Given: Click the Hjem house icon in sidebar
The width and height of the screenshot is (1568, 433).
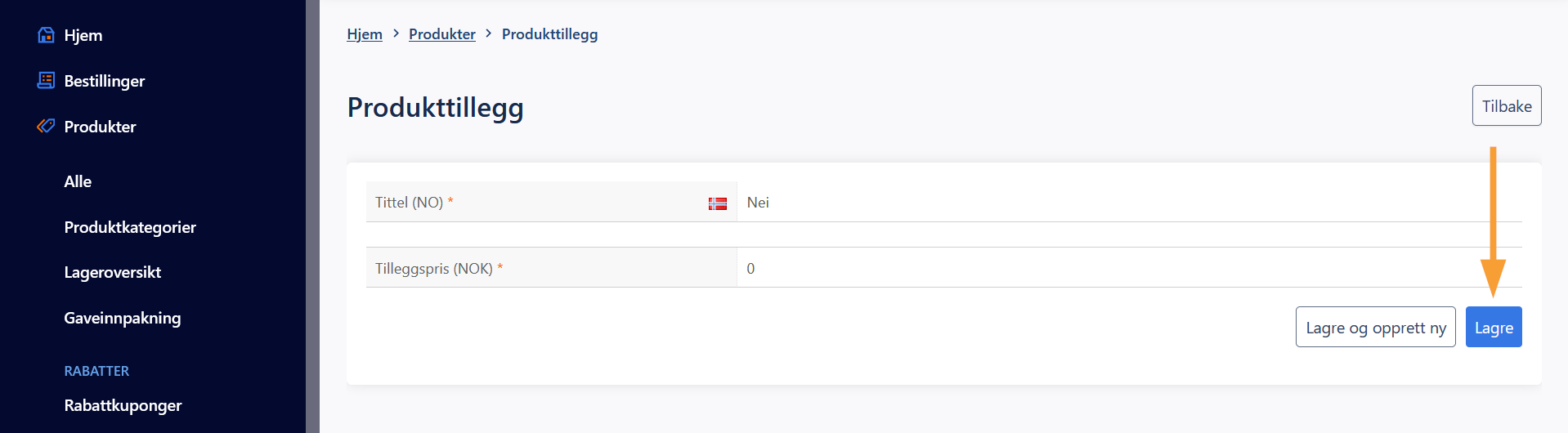Looking at the screenshot, I should click(46, 35).
